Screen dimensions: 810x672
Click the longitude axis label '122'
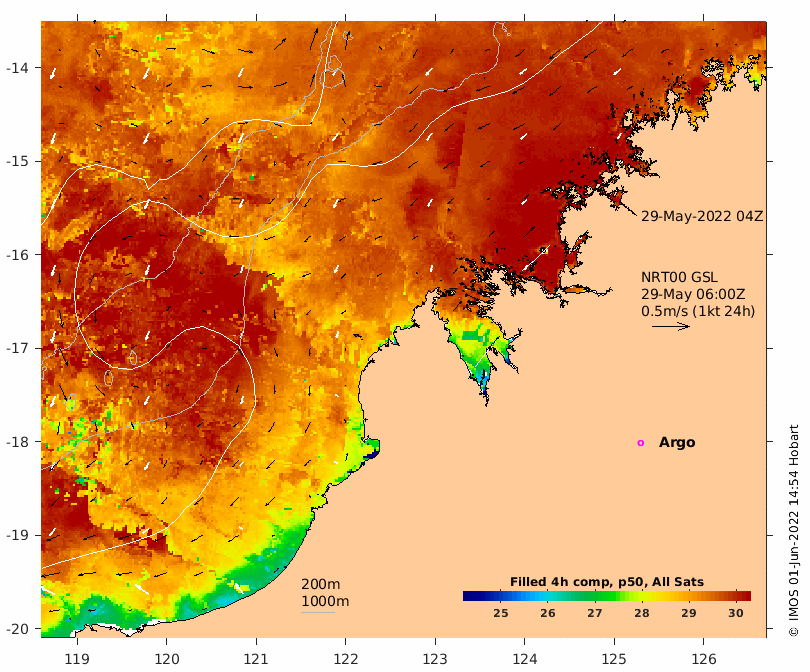click(346, 659)
